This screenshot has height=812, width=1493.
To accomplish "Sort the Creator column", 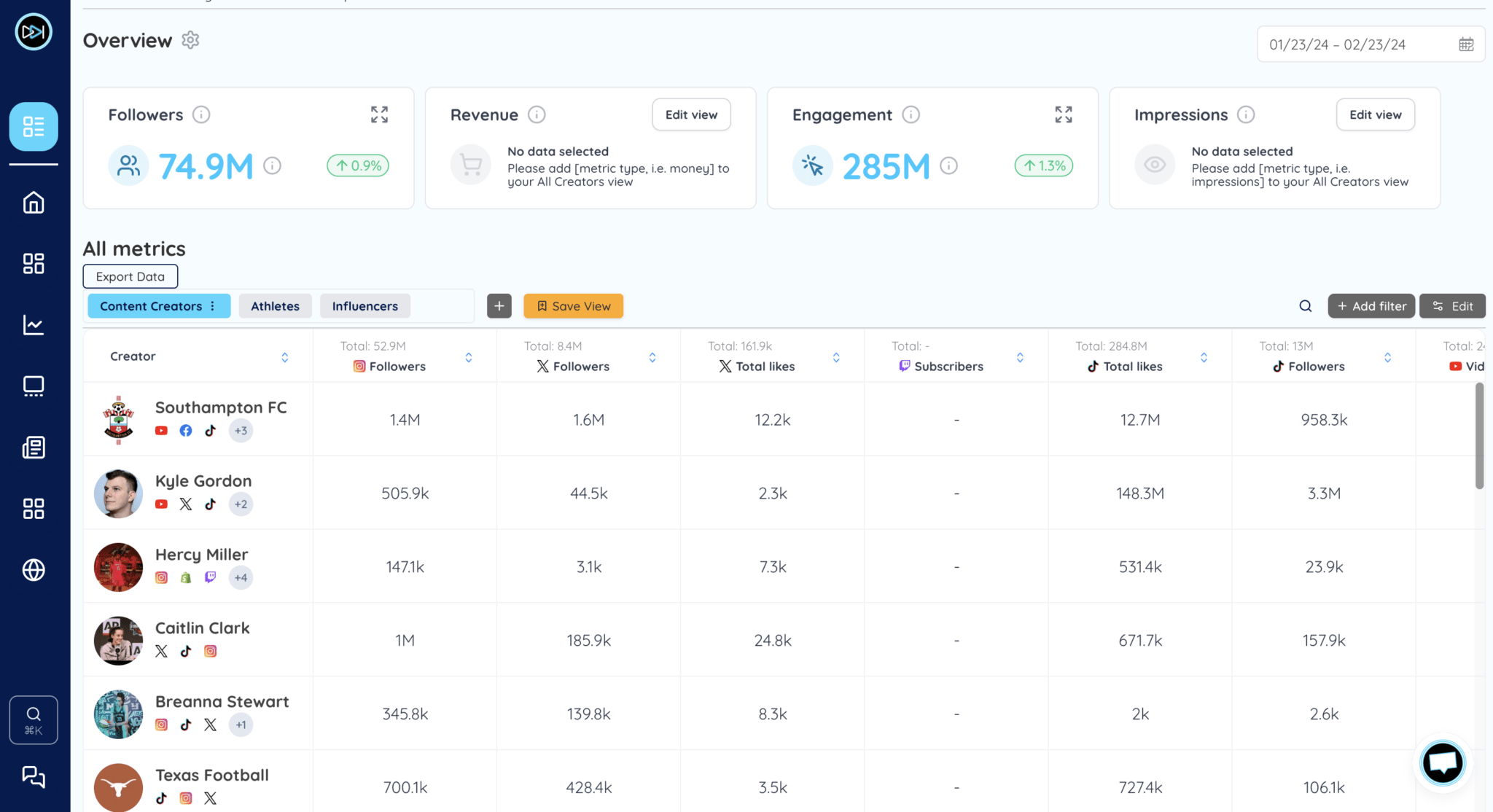I will [x=284, y=357].
